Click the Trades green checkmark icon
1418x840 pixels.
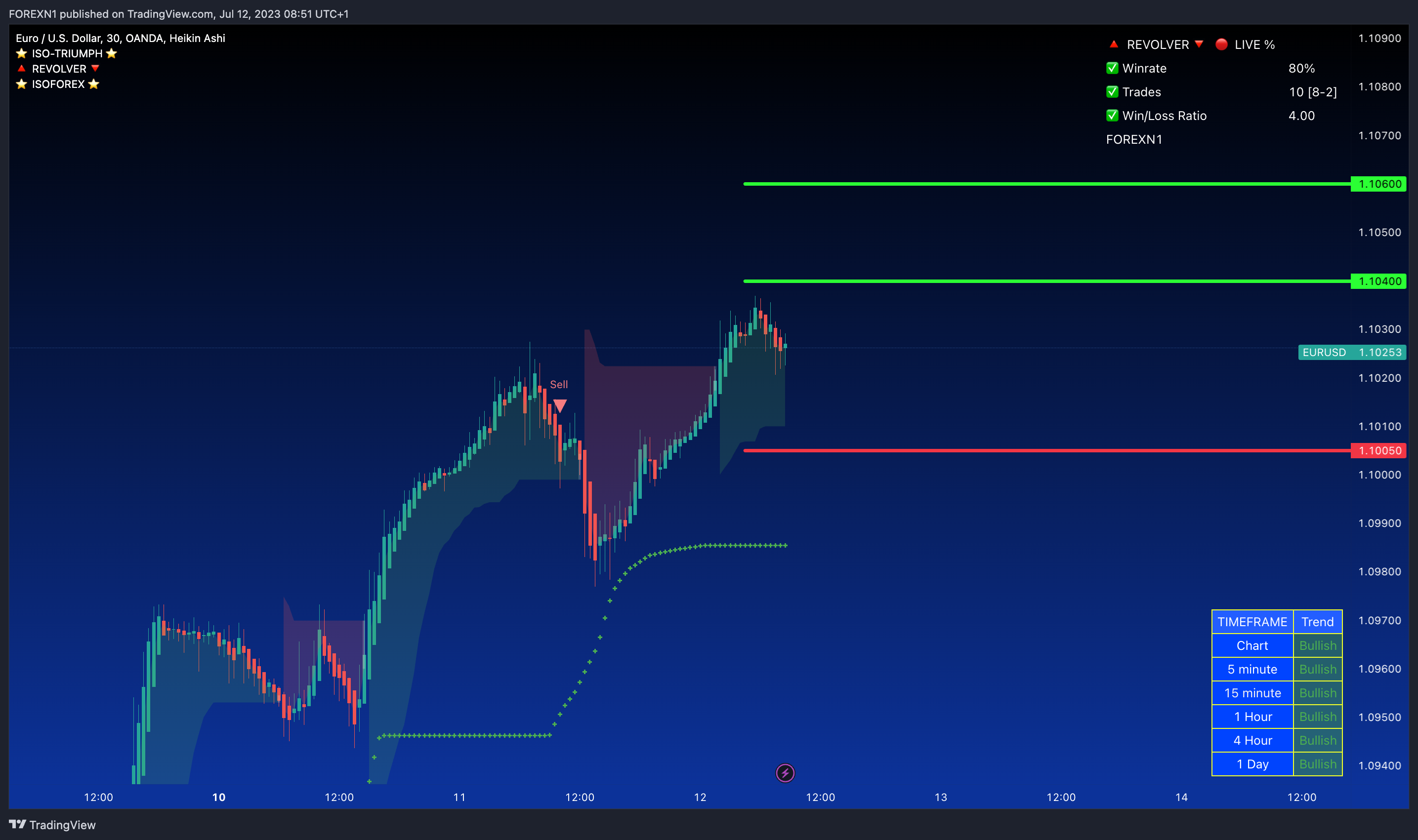pyautogui.click(x=1112, y=92)
